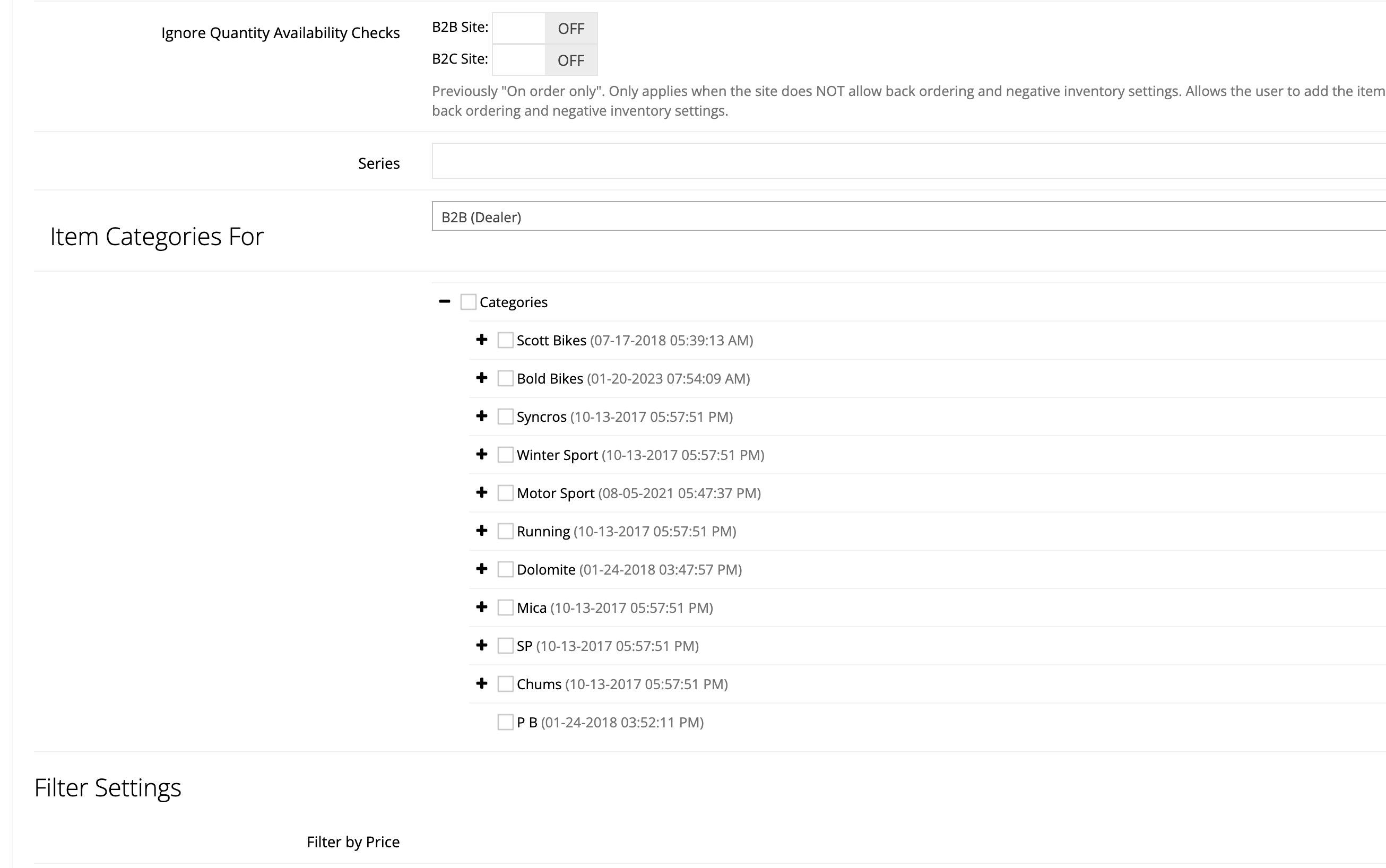Expand the SP category plus icon

[482, 645]
